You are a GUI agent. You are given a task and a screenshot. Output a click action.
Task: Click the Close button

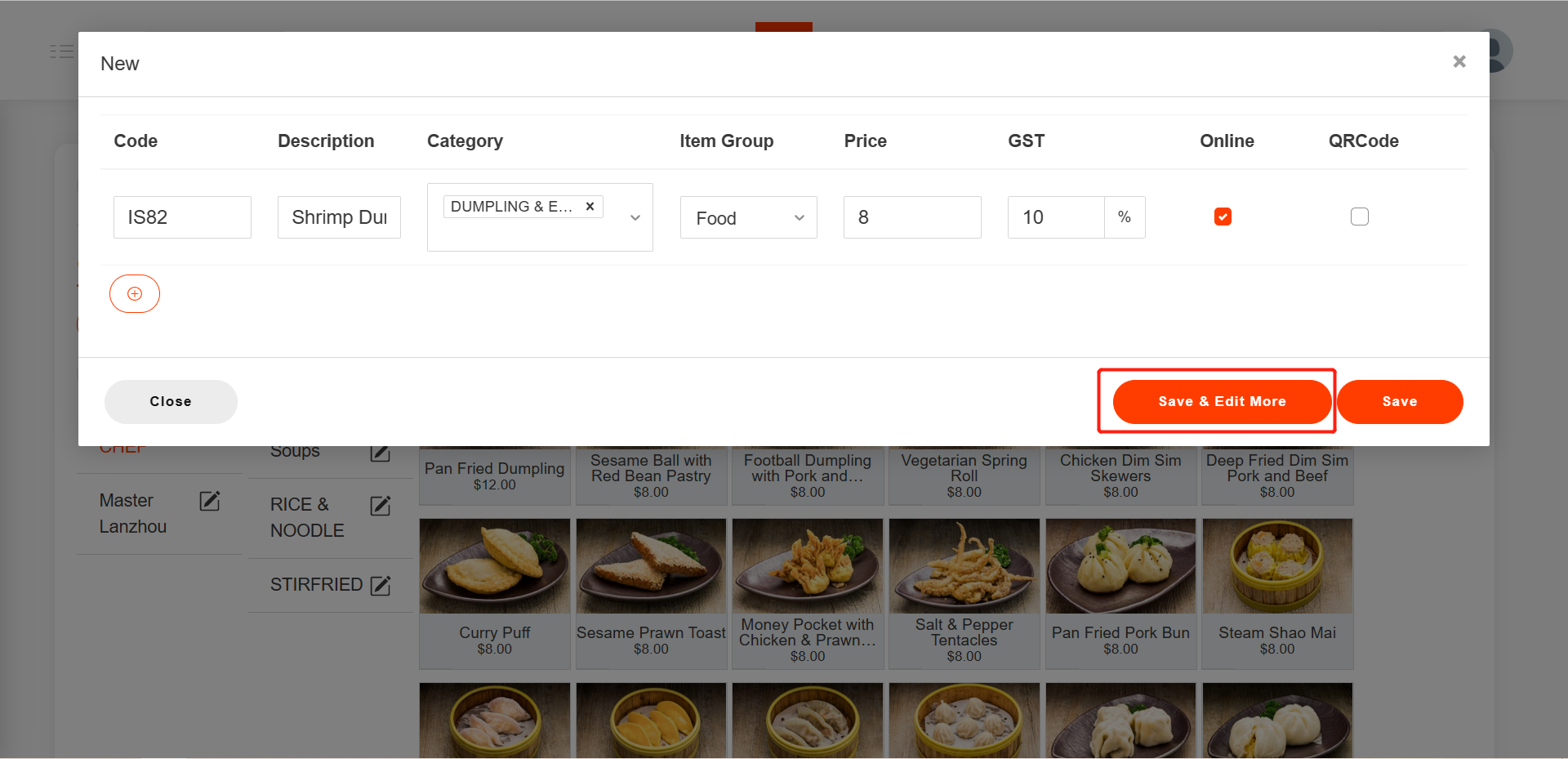[x=170, y=401]
